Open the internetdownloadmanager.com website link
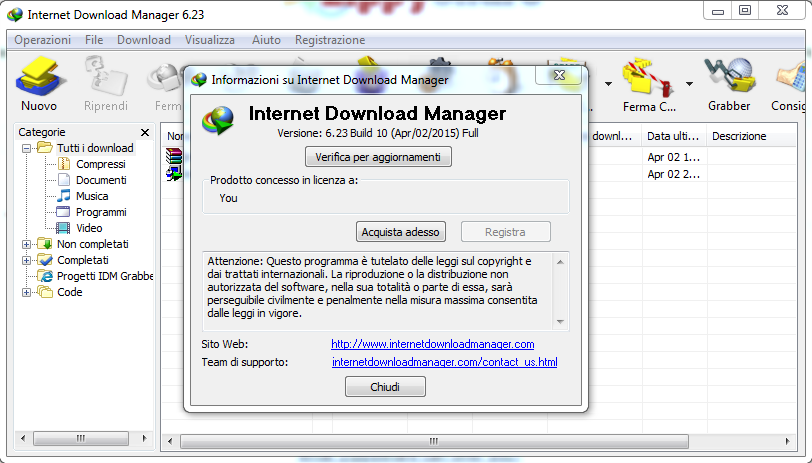This screenshot has height=463, width=812. (x=432, y=344)
